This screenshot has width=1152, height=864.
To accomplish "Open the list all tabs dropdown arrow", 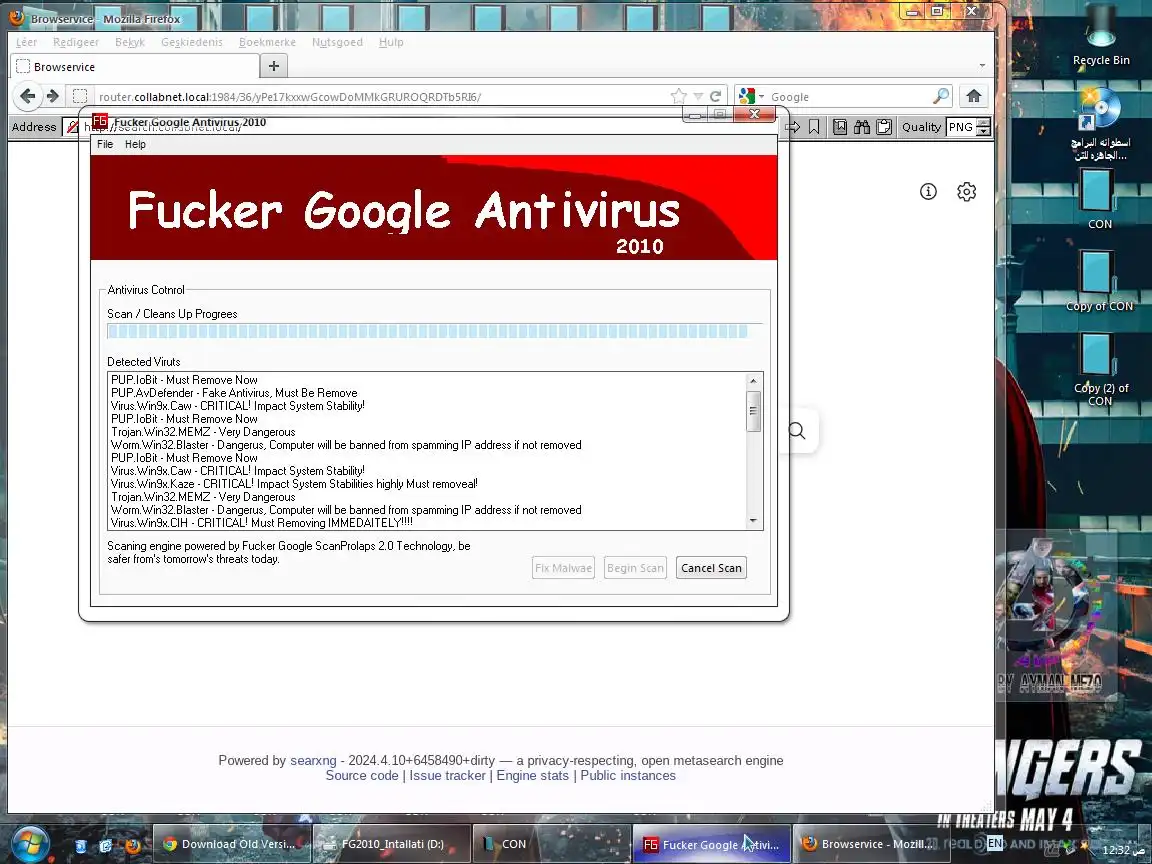I will (982, 65).
